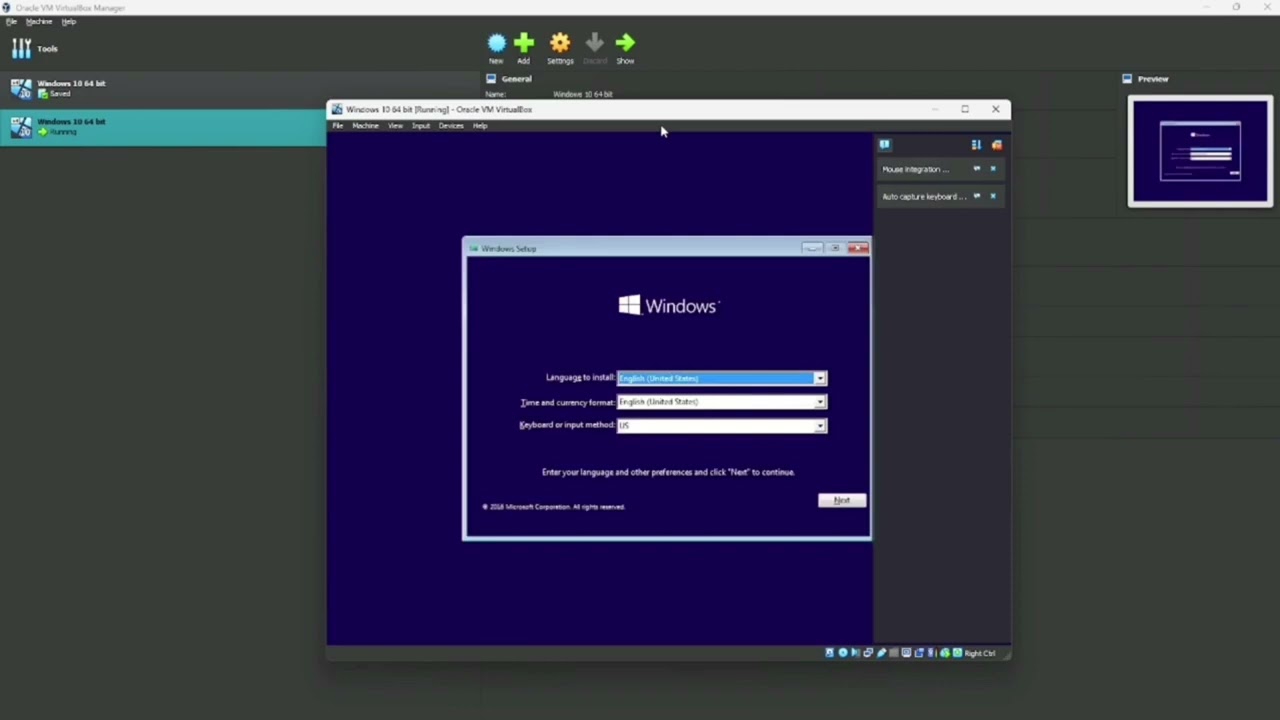
Task: Click the Auto capture keyboard notification text
Action: tap(924, 196)
